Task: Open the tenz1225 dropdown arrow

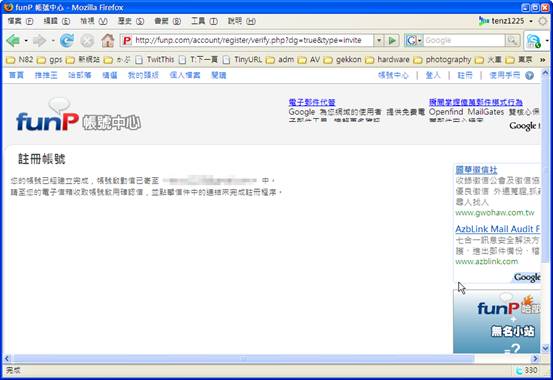Action: pos(531,21)
